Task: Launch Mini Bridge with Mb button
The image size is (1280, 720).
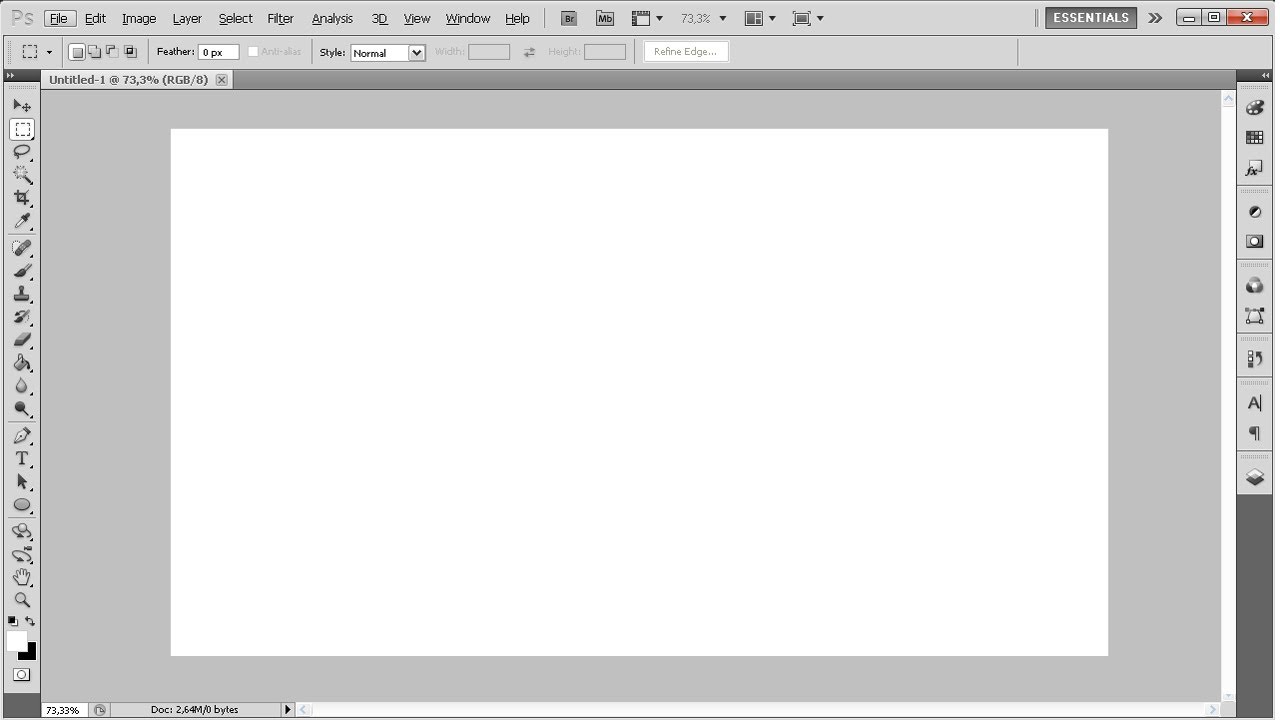Action: 604,18
